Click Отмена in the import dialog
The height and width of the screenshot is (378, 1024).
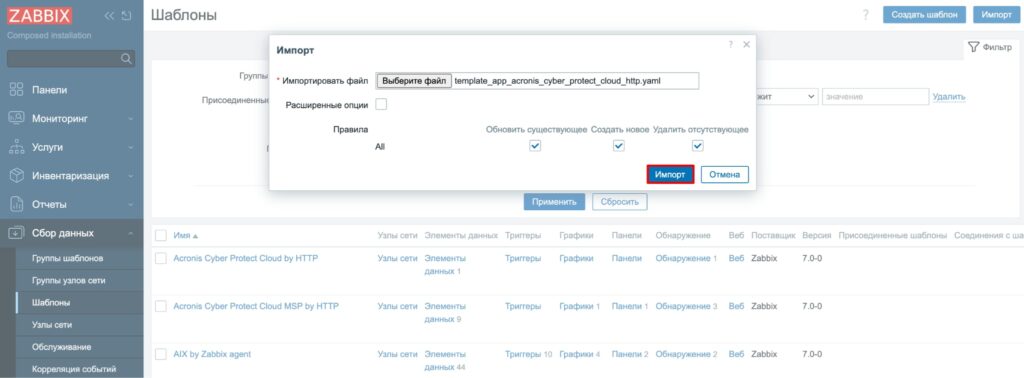point(724,174)
